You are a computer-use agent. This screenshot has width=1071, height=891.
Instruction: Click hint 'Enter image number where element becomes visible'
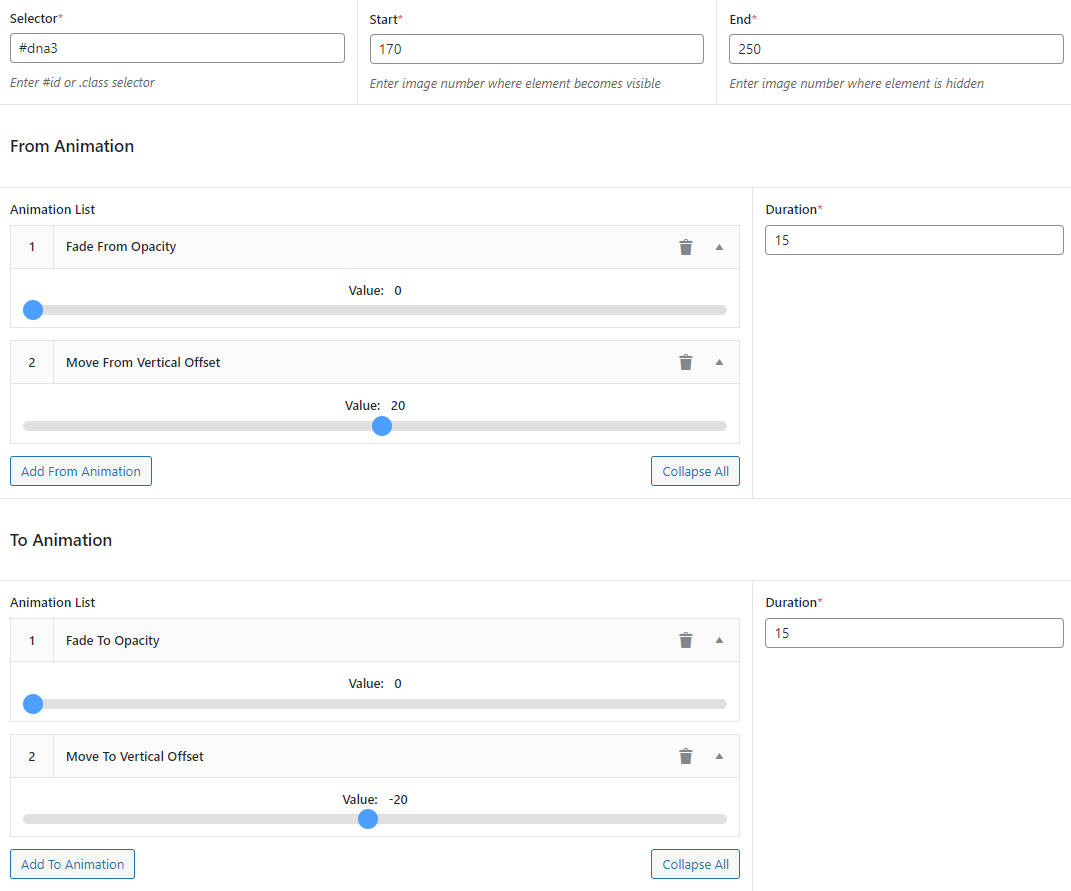tap(515, 83)
